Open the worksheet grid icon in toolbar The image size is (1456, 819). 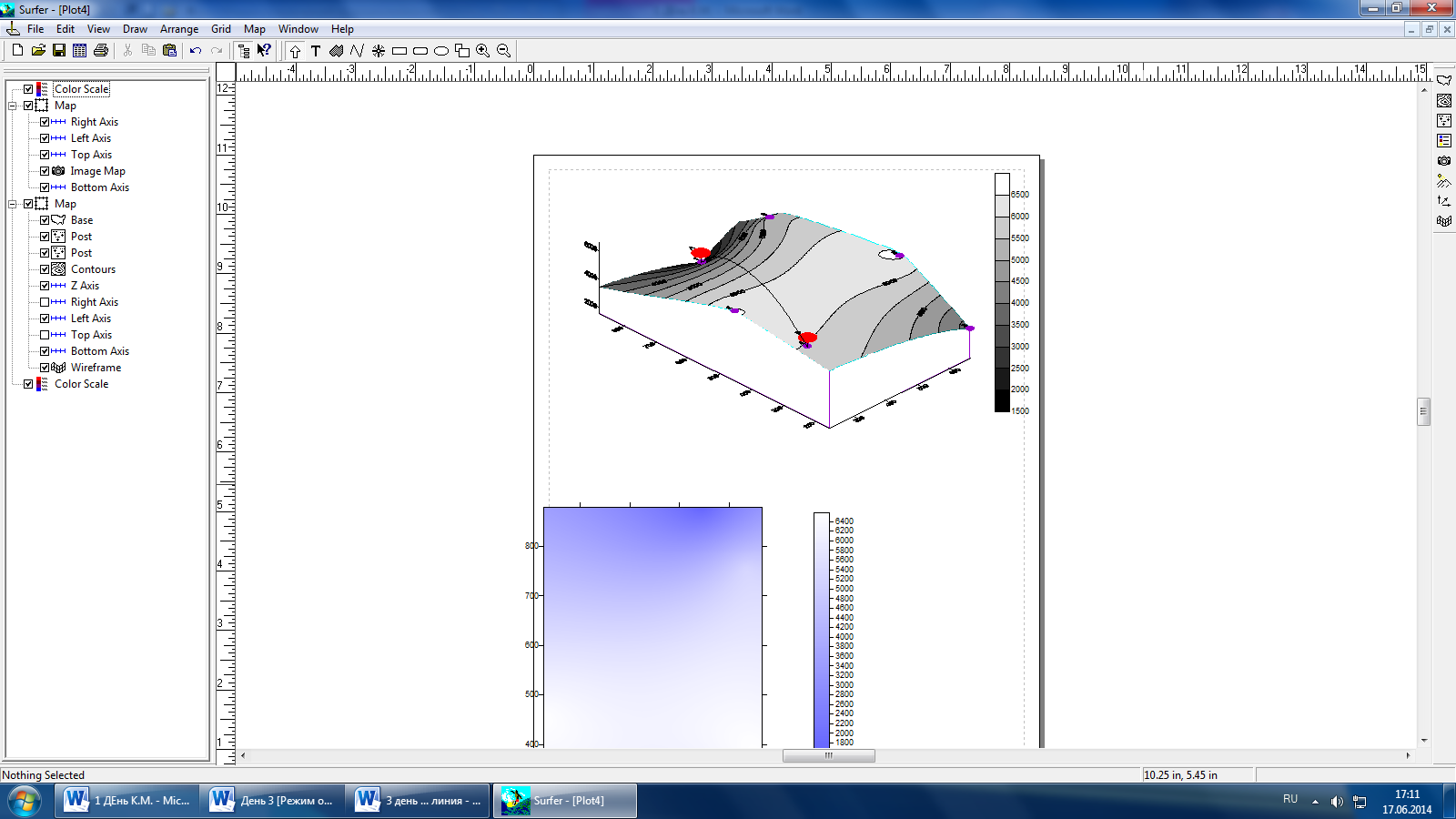tap(80, 51)
